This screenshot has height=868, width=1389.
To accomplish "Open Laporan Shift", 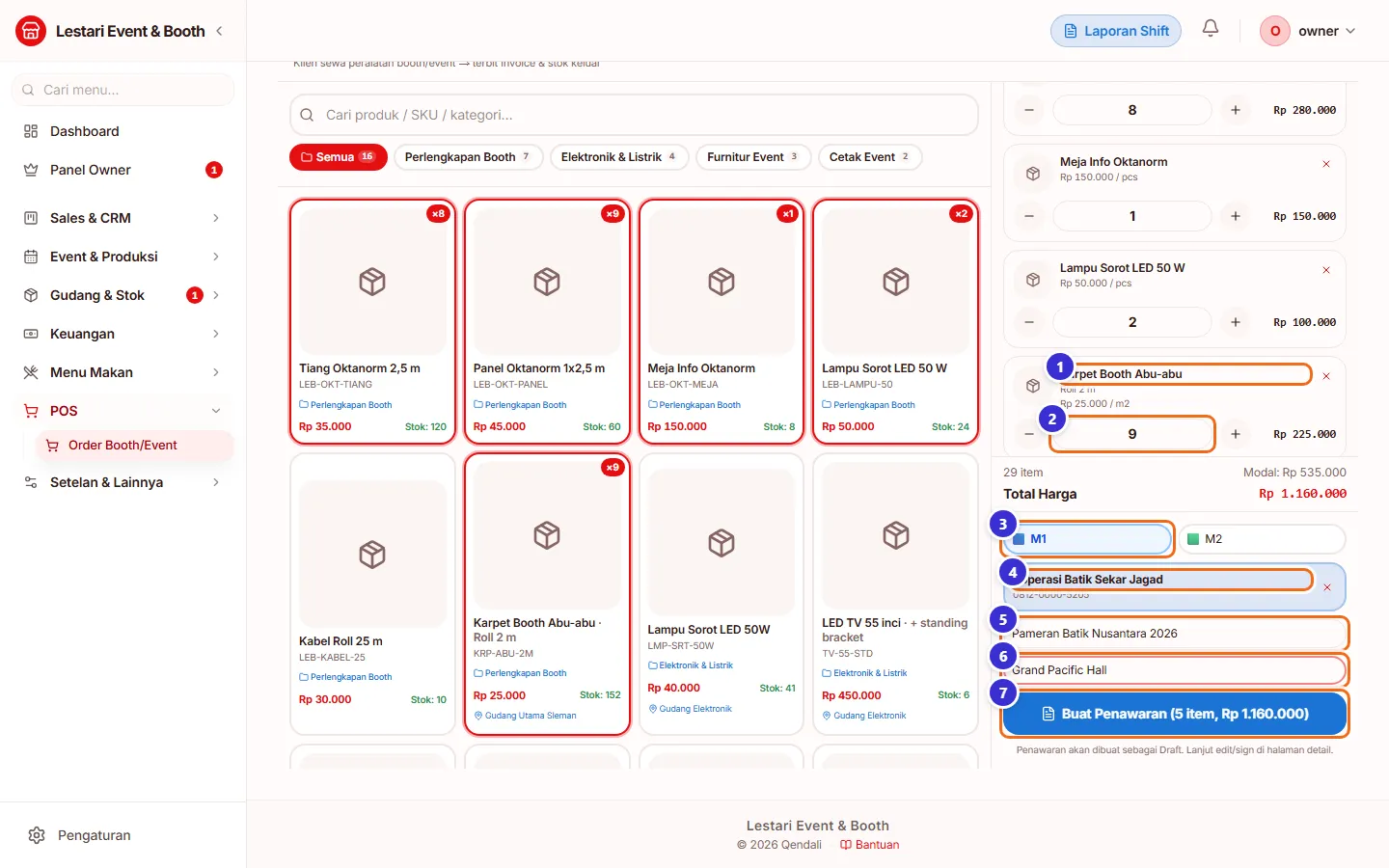I will (x=1116, y=31).
